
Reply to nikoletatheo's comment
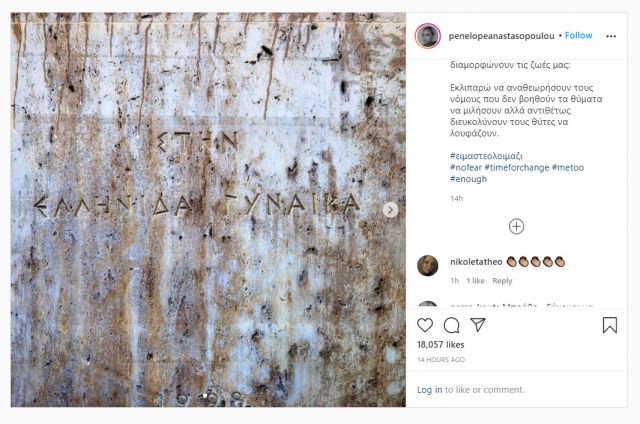[502, 281]
